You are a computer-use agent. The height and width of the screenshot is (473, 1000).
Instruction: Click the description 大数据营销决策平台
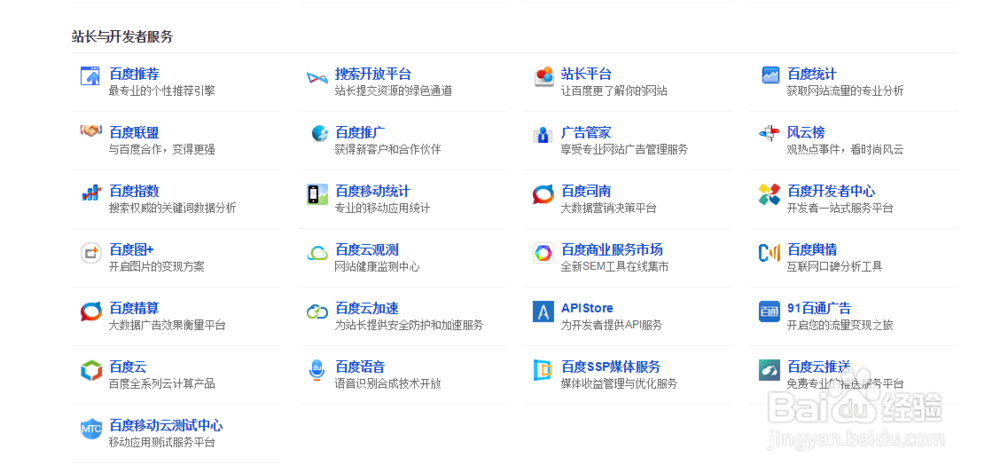coord(608,208)
